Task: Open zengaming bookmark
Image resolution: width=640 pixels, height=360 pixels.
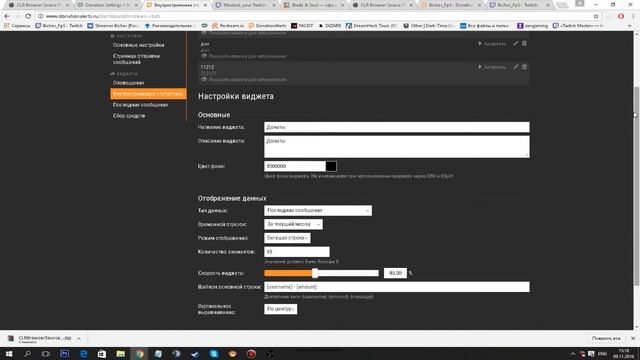Action: pyautogui.click(x=532, y=25)
